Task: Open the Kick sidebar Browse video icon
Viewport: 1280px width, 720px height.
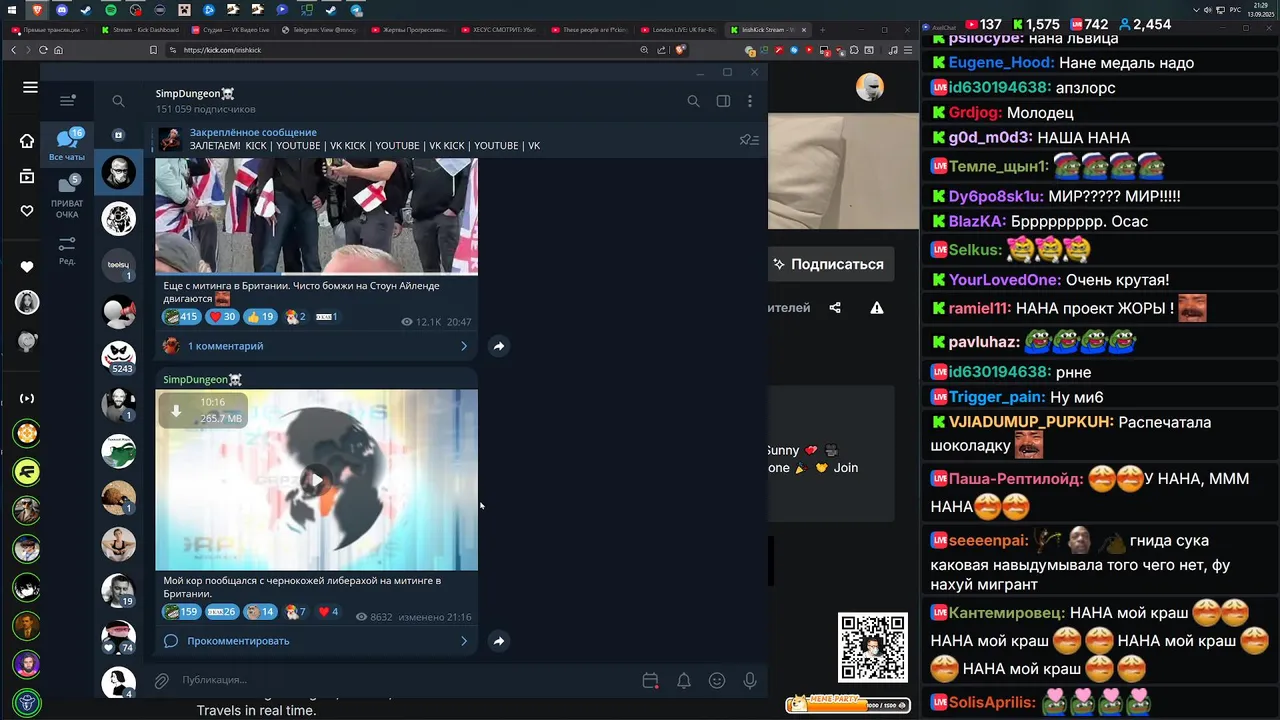Action: [x=27, y=177]
